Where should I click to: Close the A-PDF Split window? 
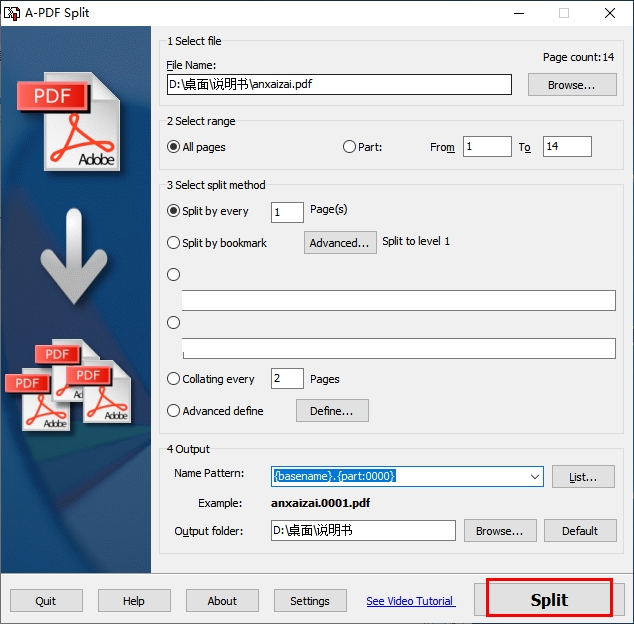coord(610,13)
